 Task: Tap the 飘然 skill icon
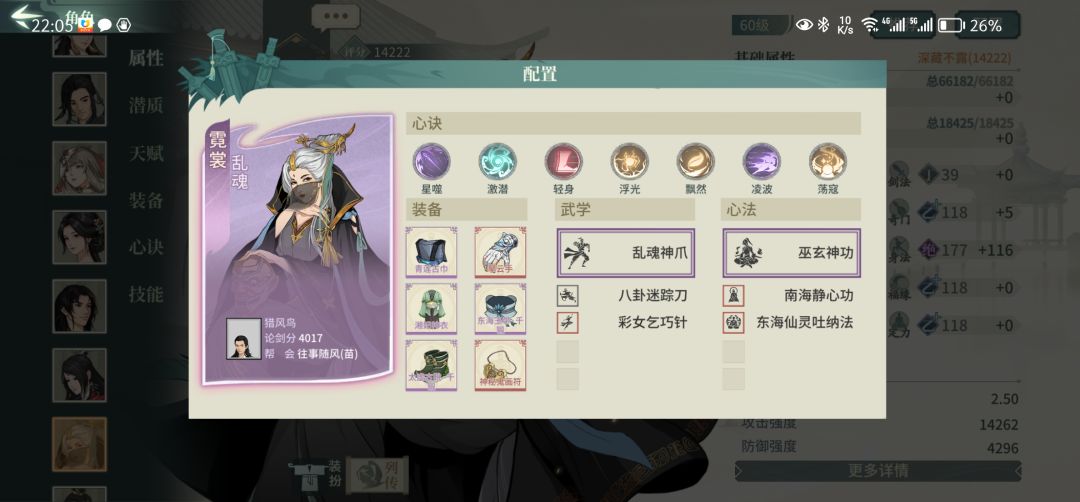coord(696,162)
